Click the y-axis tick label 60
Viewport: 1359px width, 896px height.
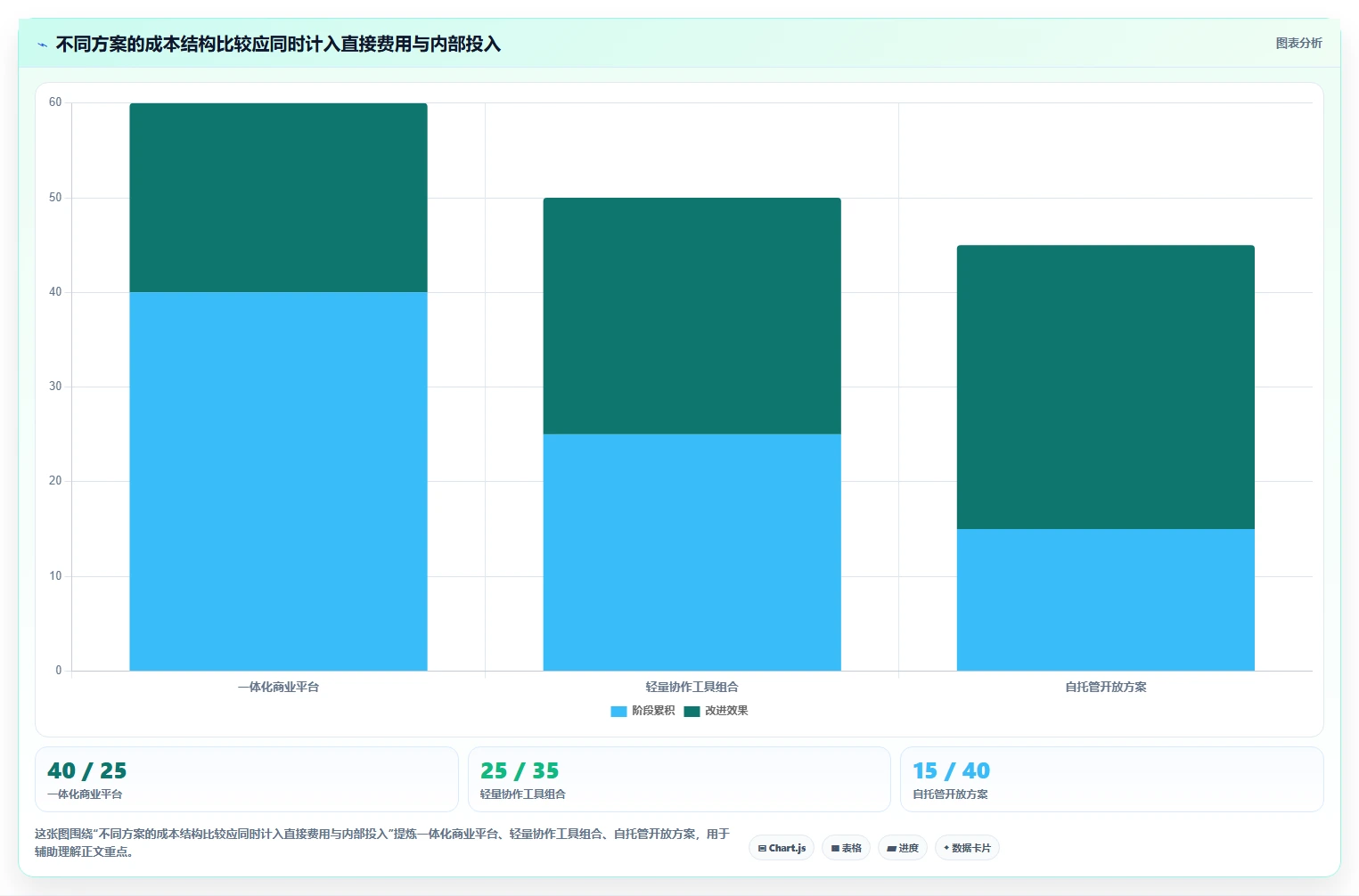pos(55,102)
